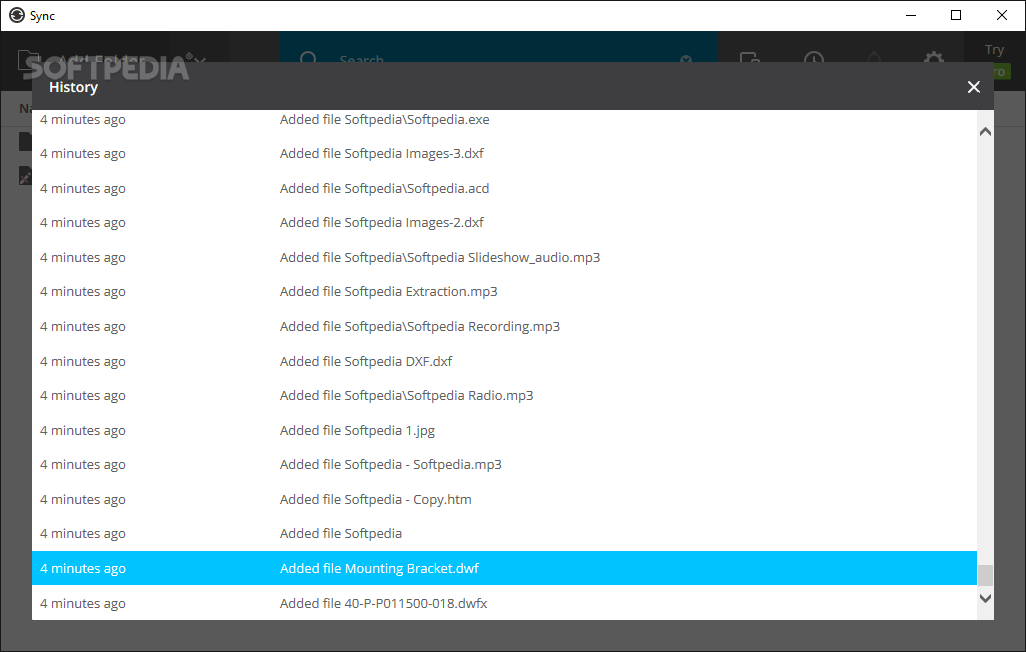Image resolution: width=1026 pixels, height=652 pixels.
Task: Select row 'Added file Softpedia Extraction.mp3'
Action: coord(504,292)
